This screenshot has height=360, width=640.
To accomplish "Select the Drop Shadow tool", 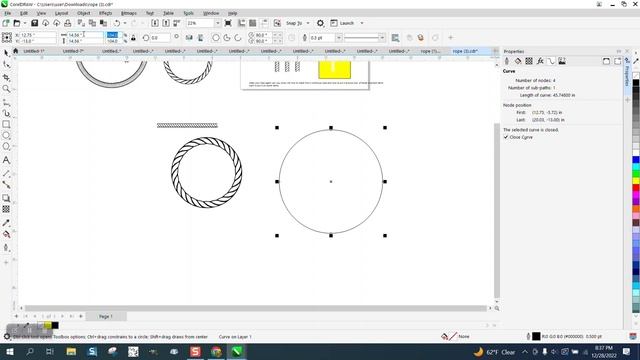I will 6,198.
